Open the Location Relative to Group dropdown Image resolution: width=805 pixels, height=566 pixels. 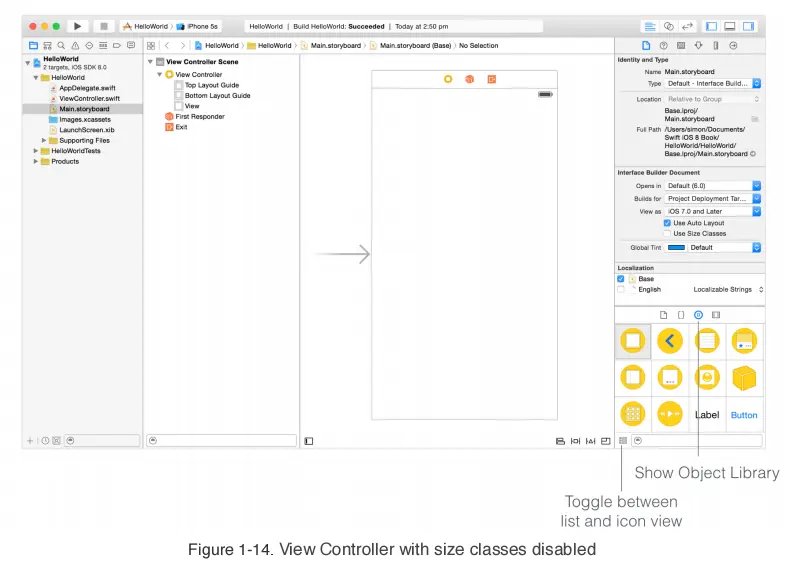[713, 99]
